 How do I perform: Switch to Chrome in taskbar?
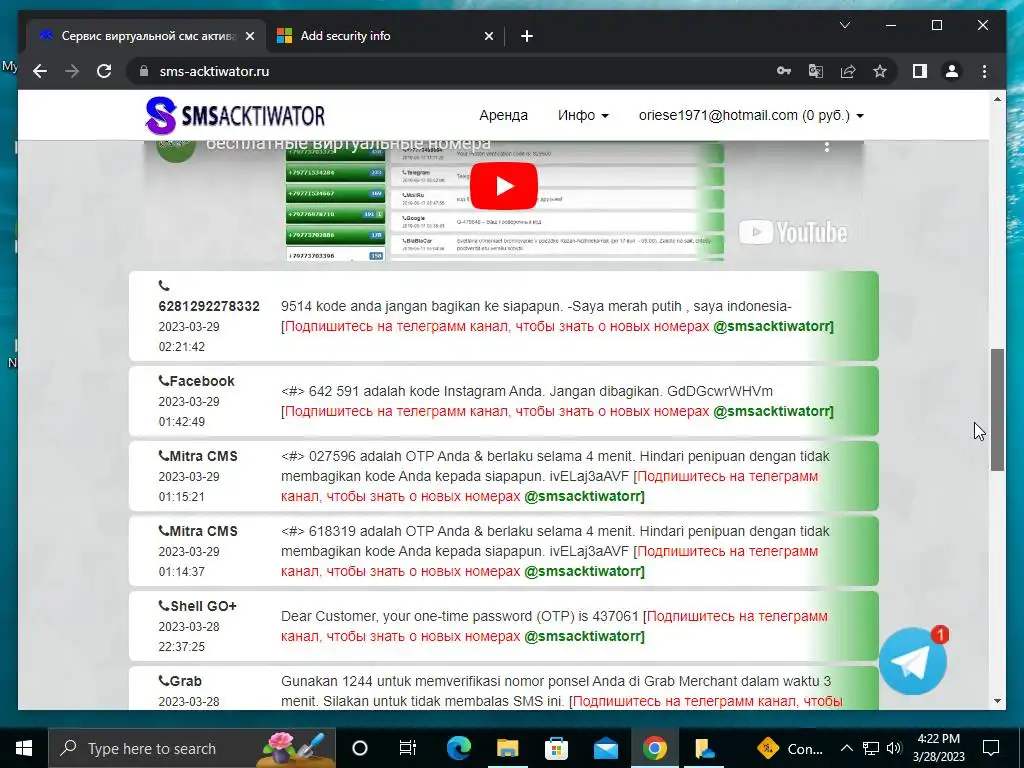coord(654,748)
